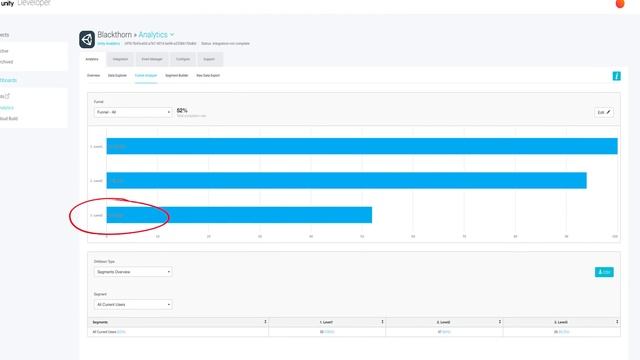Click the Blackthorn project name
The image size is (640, 360).
114,35
